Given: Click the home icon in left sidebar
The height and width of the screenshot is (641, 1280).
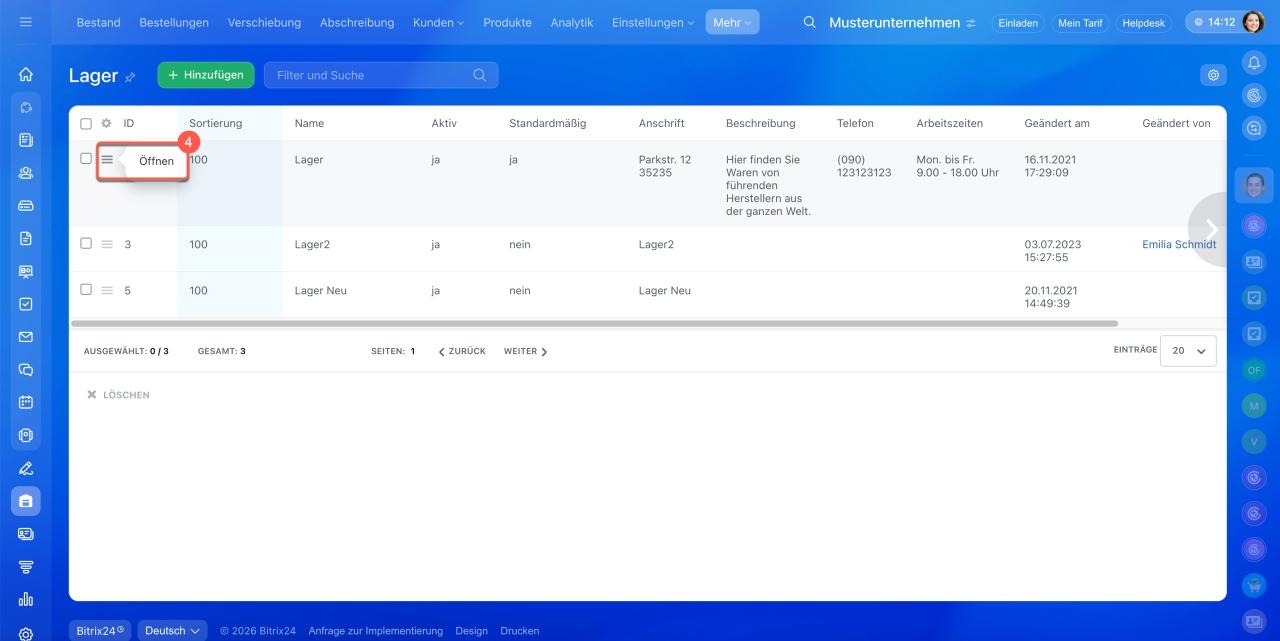Looking at the screenshot, I should pos(26,74).
